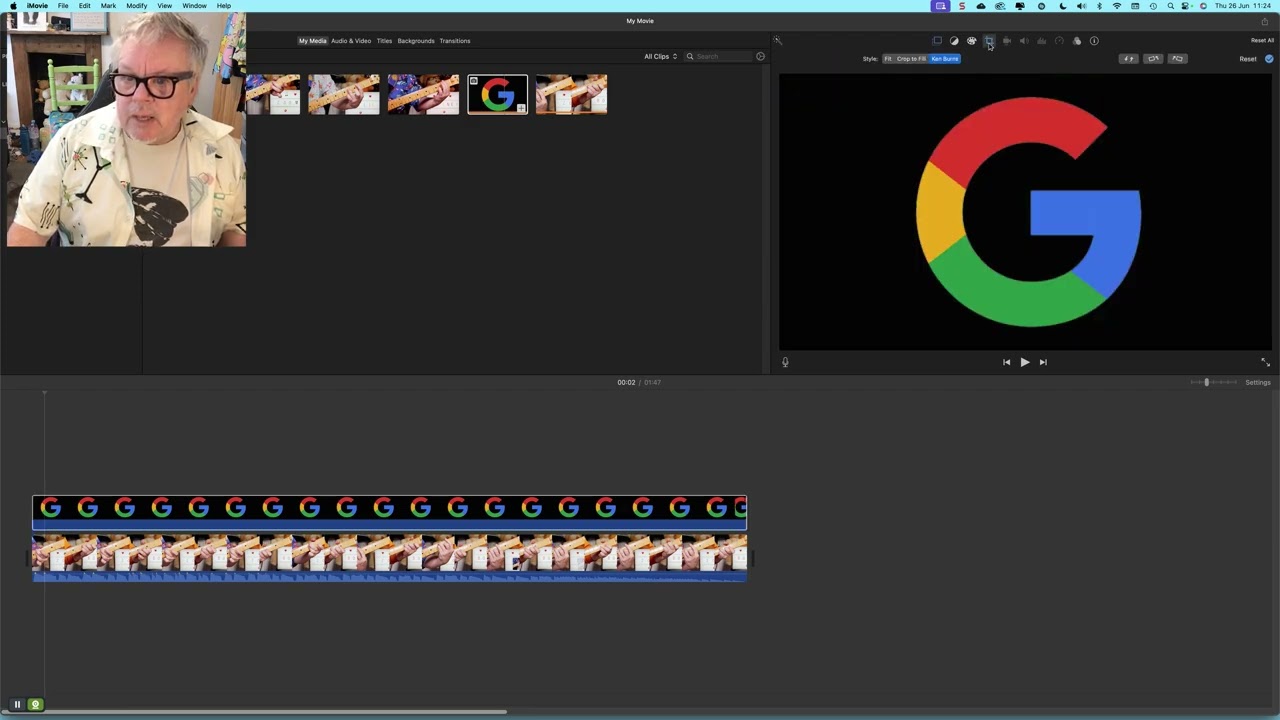Image resolution: width=1280 pixels, height=720 pixels.
Task: Open the iMovie application menu
Action: (37, 6)
